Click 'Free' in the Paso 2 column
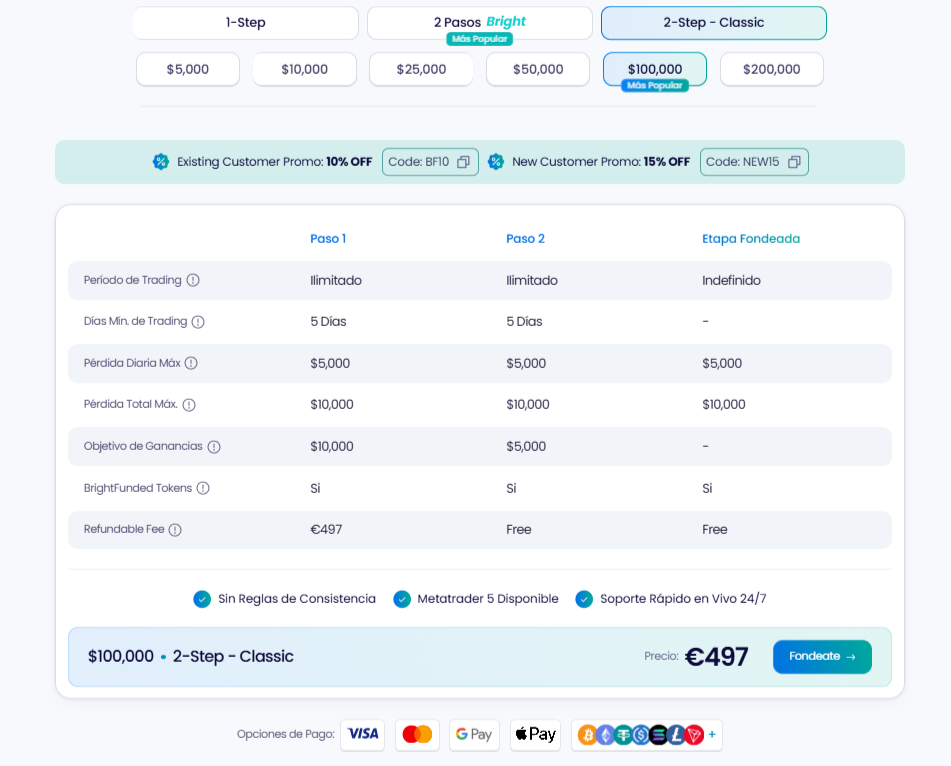The image size is (951, 766). [x=519, y=529]
